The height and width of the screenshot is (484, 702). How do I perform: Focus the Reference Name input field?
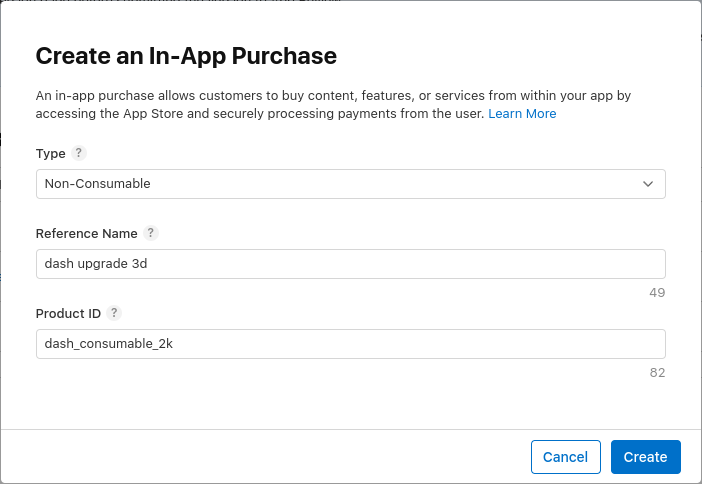pos(350,264)
